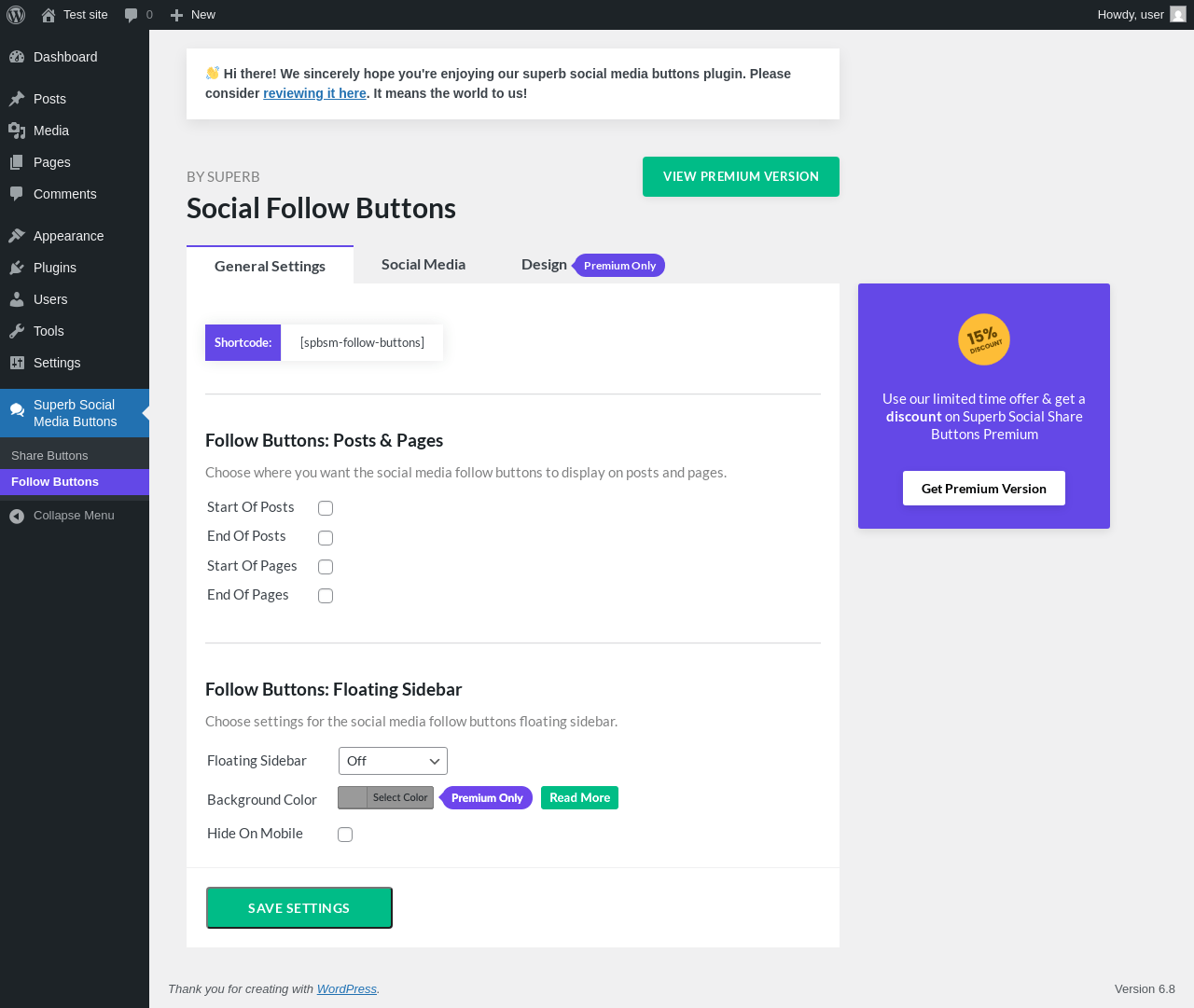Enable End Of Posts checkbox
This screenshot has height=1008, width=1194.
coord(326,538)
